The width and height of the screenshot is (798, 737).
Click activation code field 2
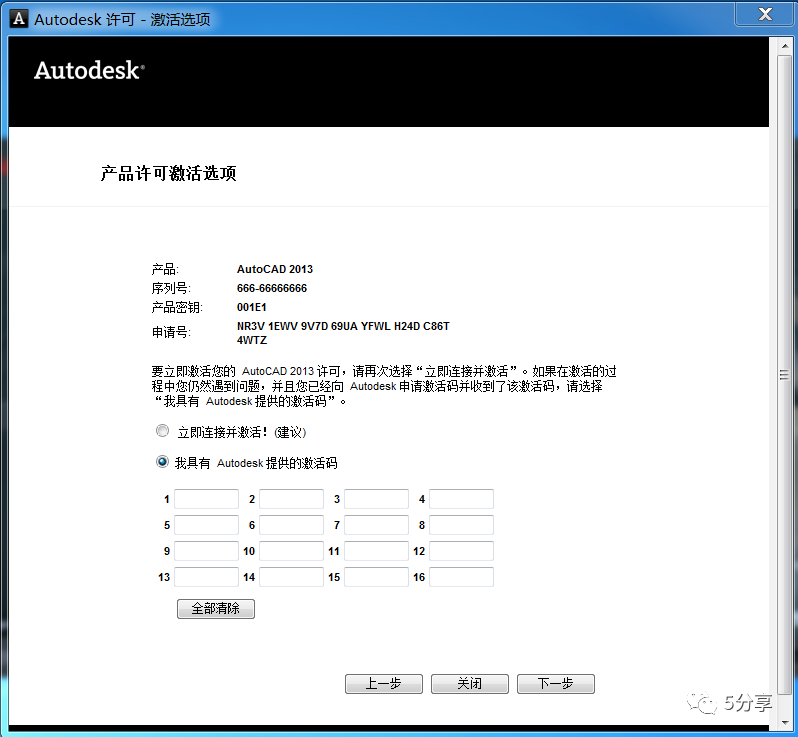point(292,499)
